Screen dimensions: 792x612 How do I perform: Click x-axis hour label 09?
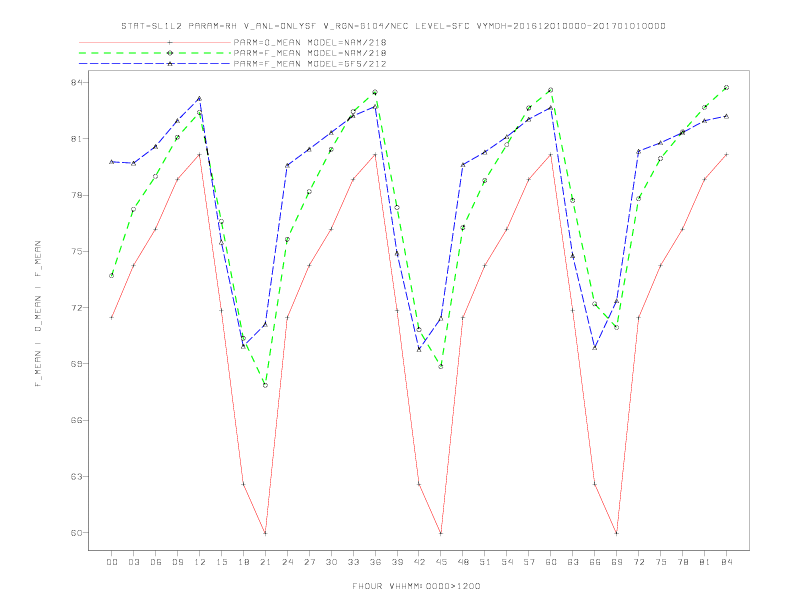pyautogui.click(x=177, y=562)
